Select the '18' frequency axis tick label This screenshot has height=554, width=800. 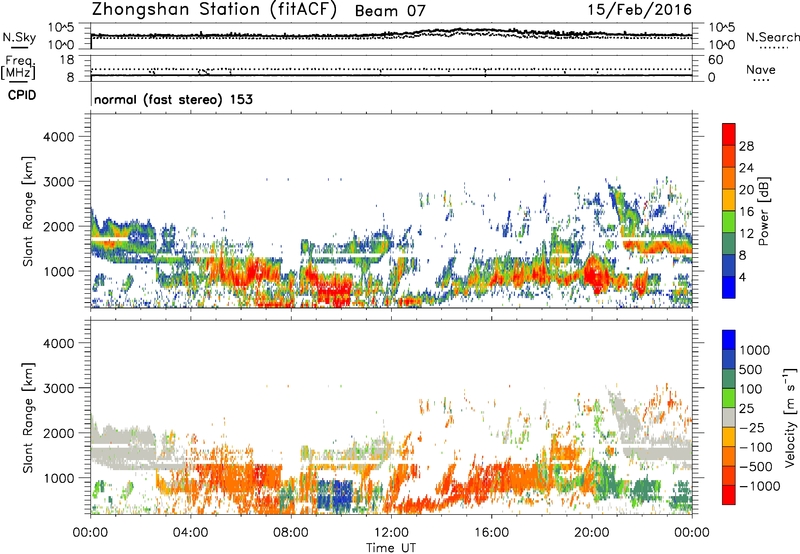(67, 60)
